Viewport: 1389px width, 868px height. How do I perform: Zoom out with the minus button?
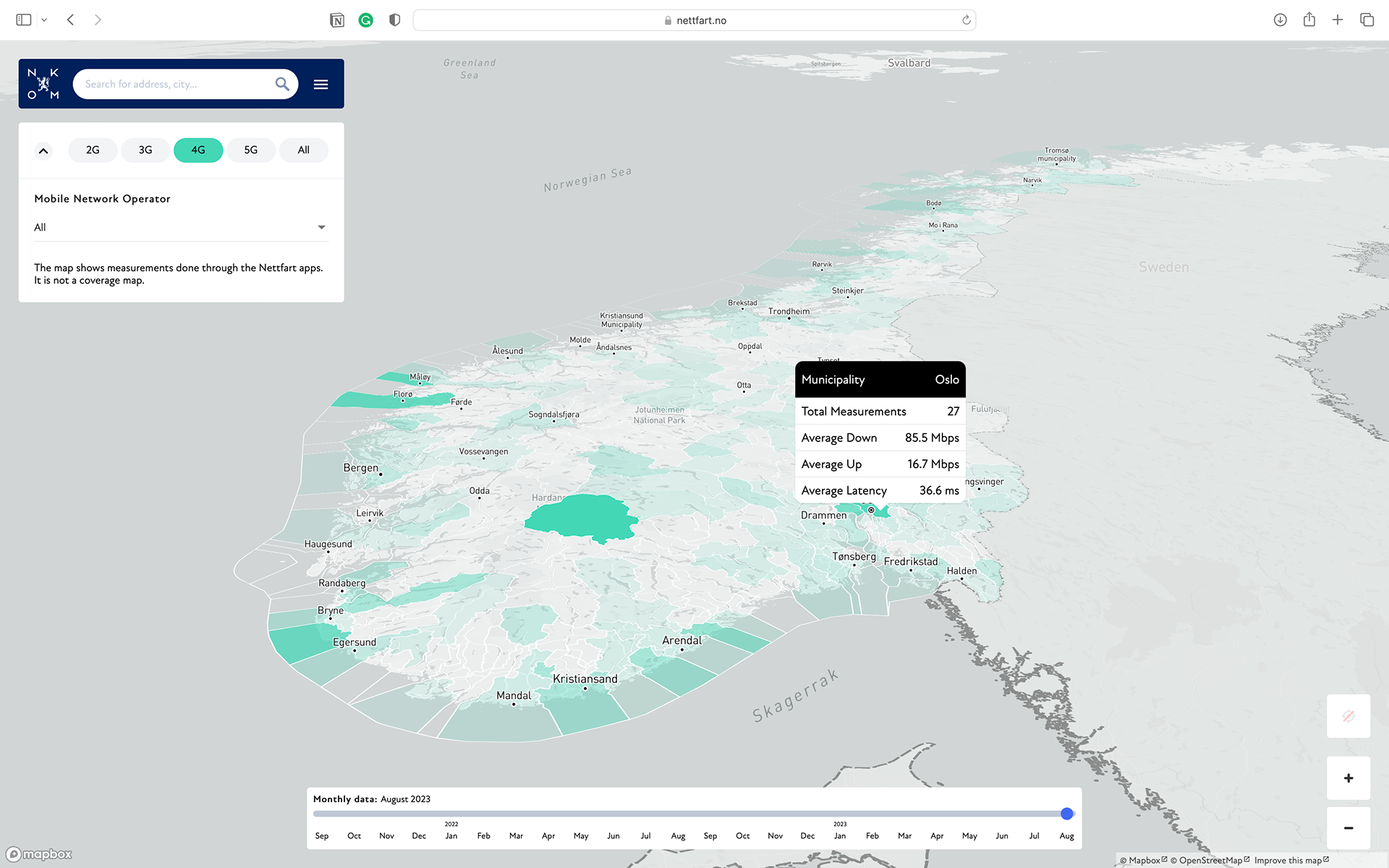1348,828
